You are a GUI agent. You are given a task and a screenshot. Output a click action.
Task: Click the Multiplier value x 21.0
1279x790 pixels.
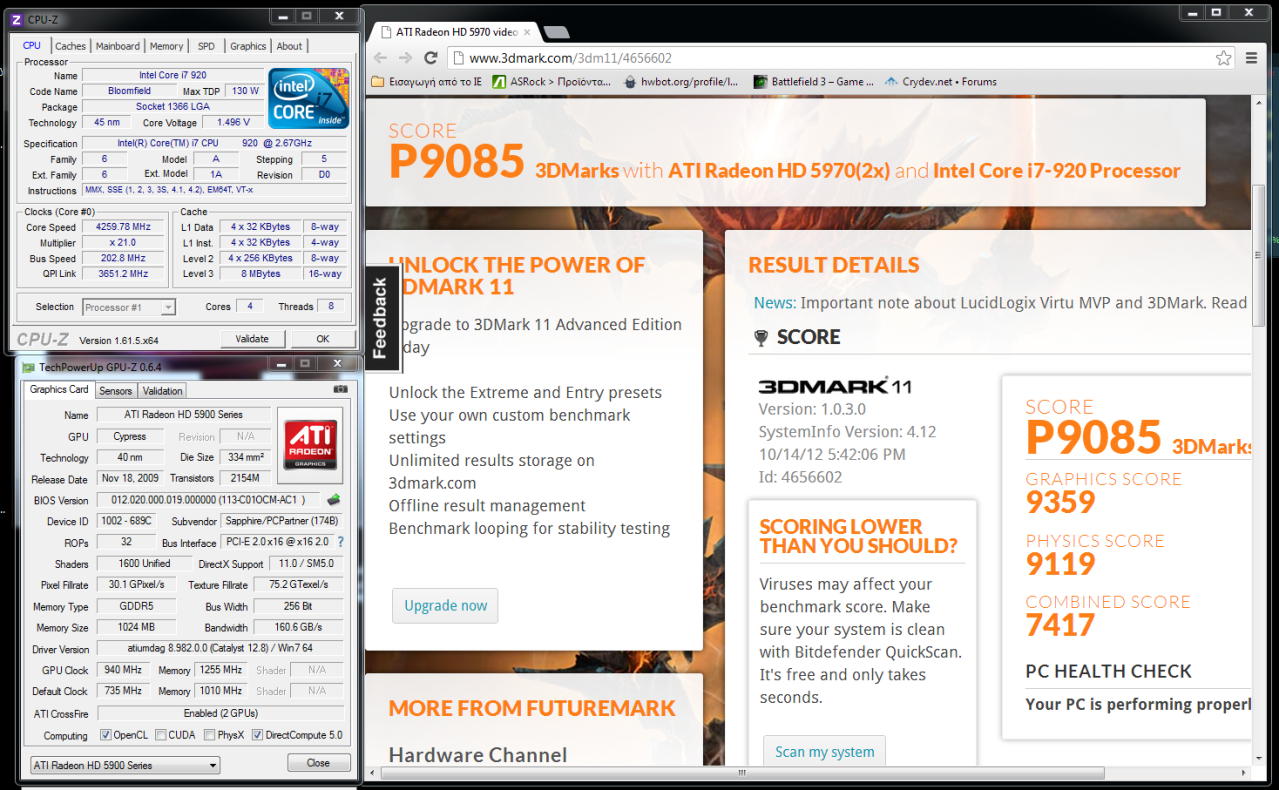coord(123,243)
